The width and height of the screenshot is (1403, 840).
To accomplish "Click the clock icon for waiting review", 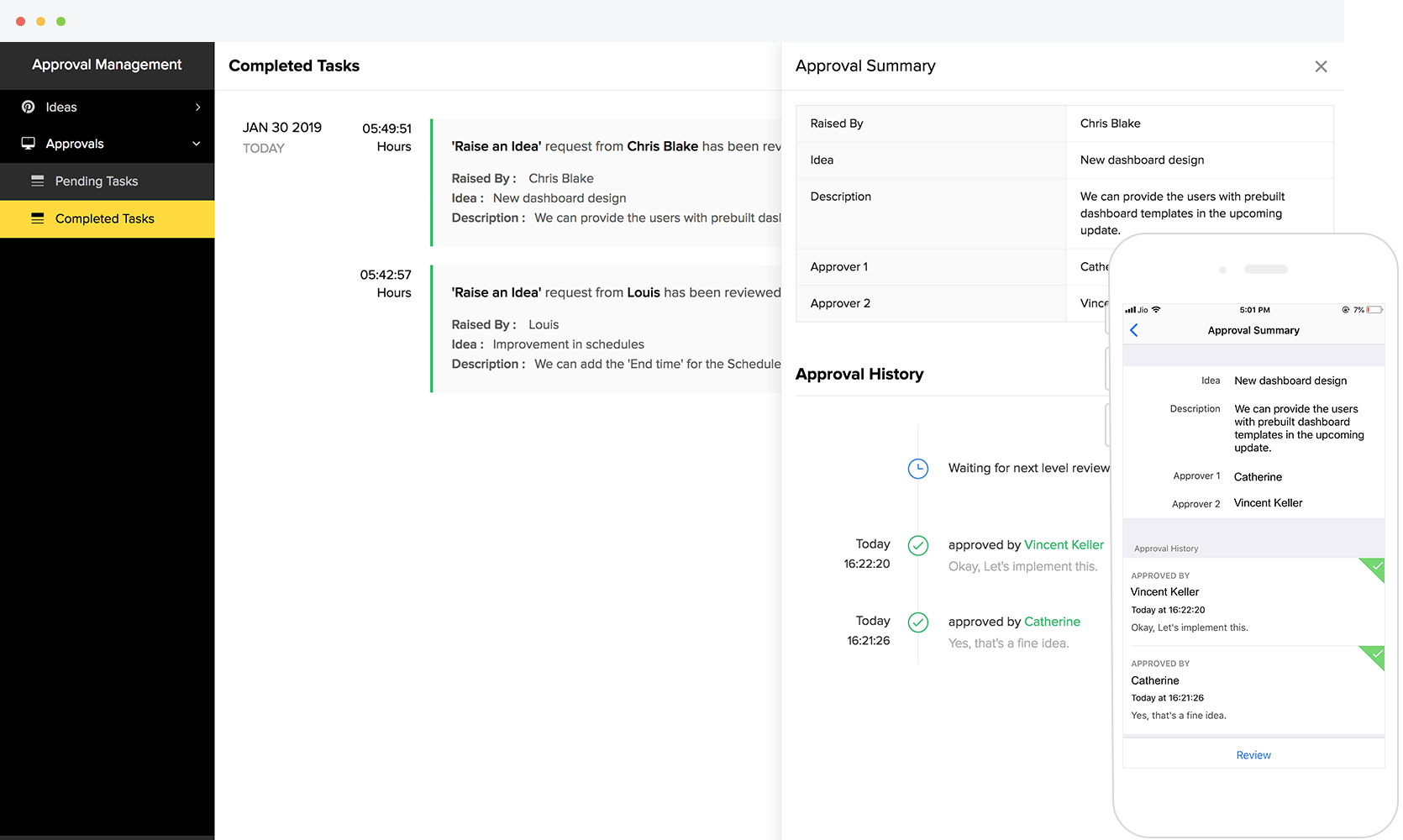I will point(918,469).
